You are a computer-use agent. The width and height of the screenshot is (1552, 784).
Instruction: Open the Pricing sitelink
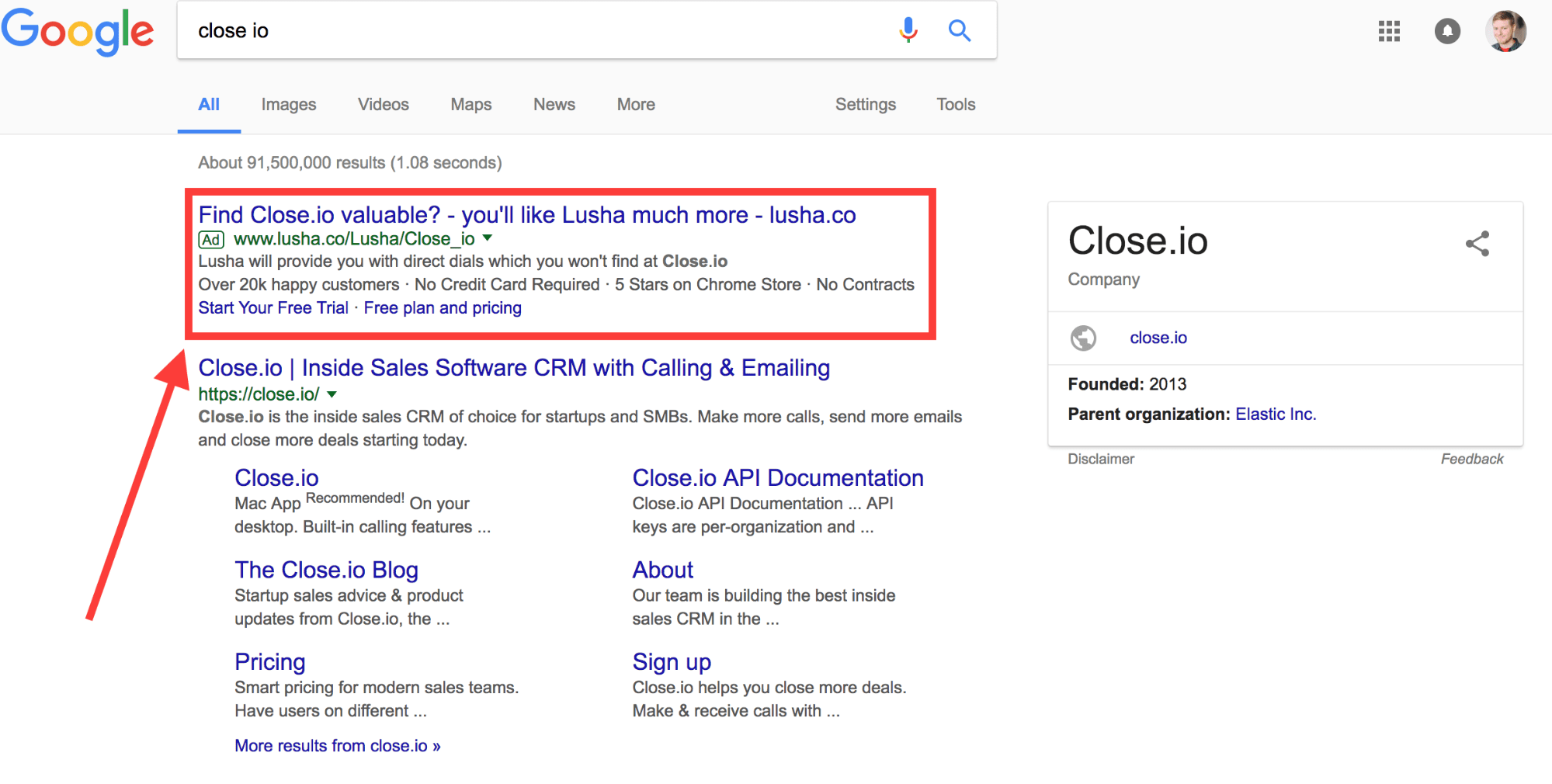pos(269,661)
